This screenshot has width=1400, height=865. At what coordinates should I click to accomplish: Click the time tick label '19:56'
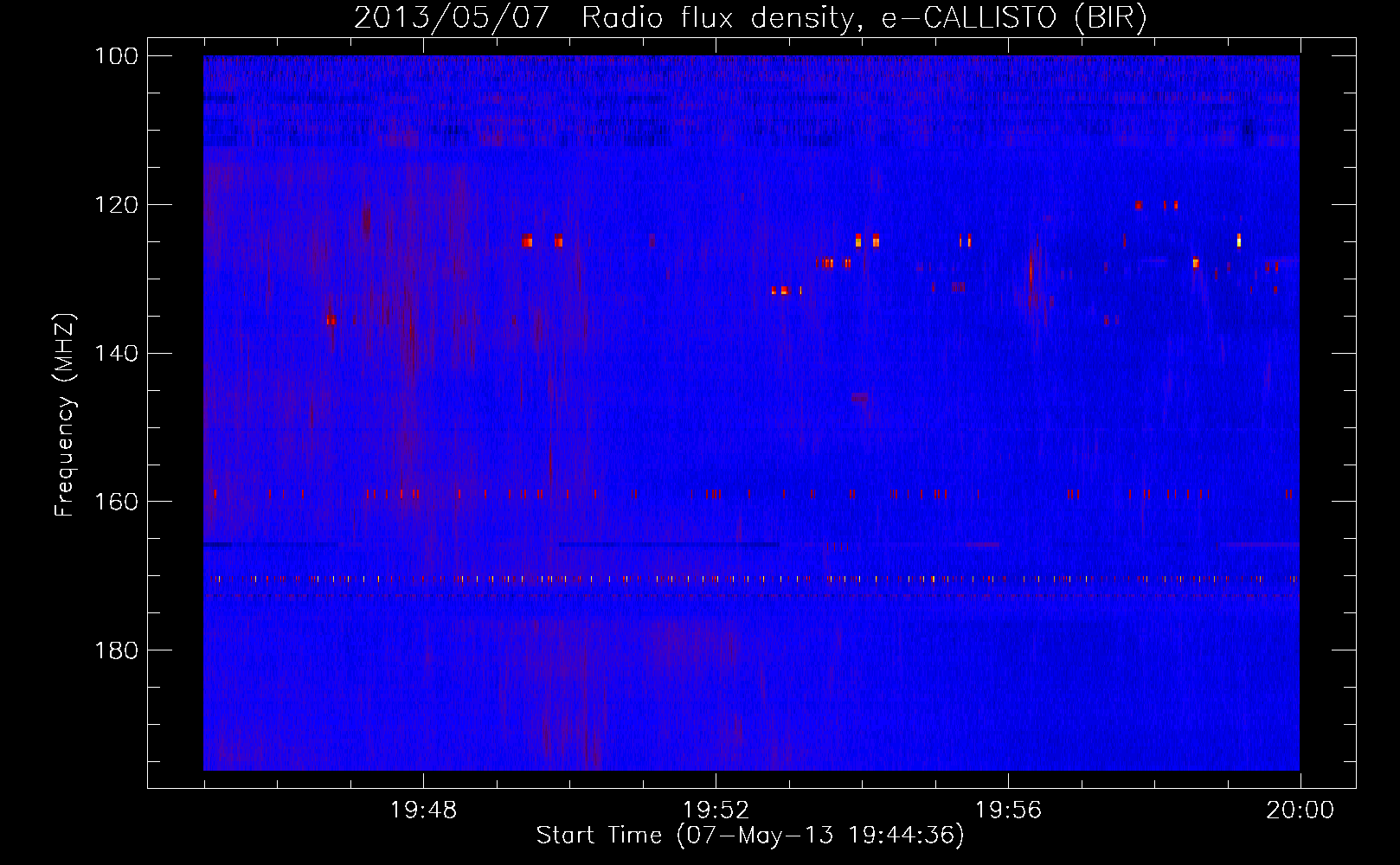[x=1008, y=811]
